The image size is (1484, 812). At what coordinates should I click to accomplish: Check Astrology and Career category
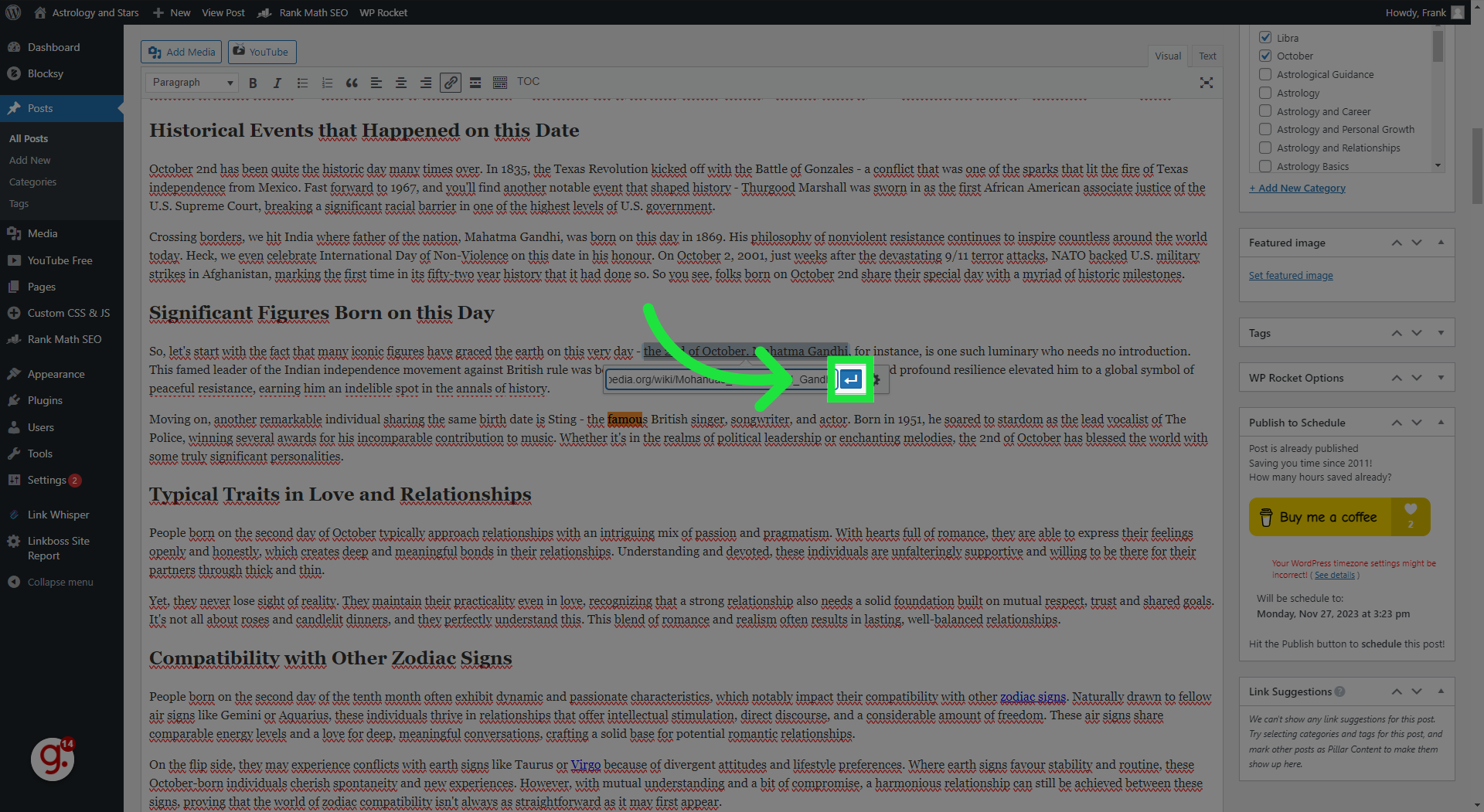tap(1265, 111)
